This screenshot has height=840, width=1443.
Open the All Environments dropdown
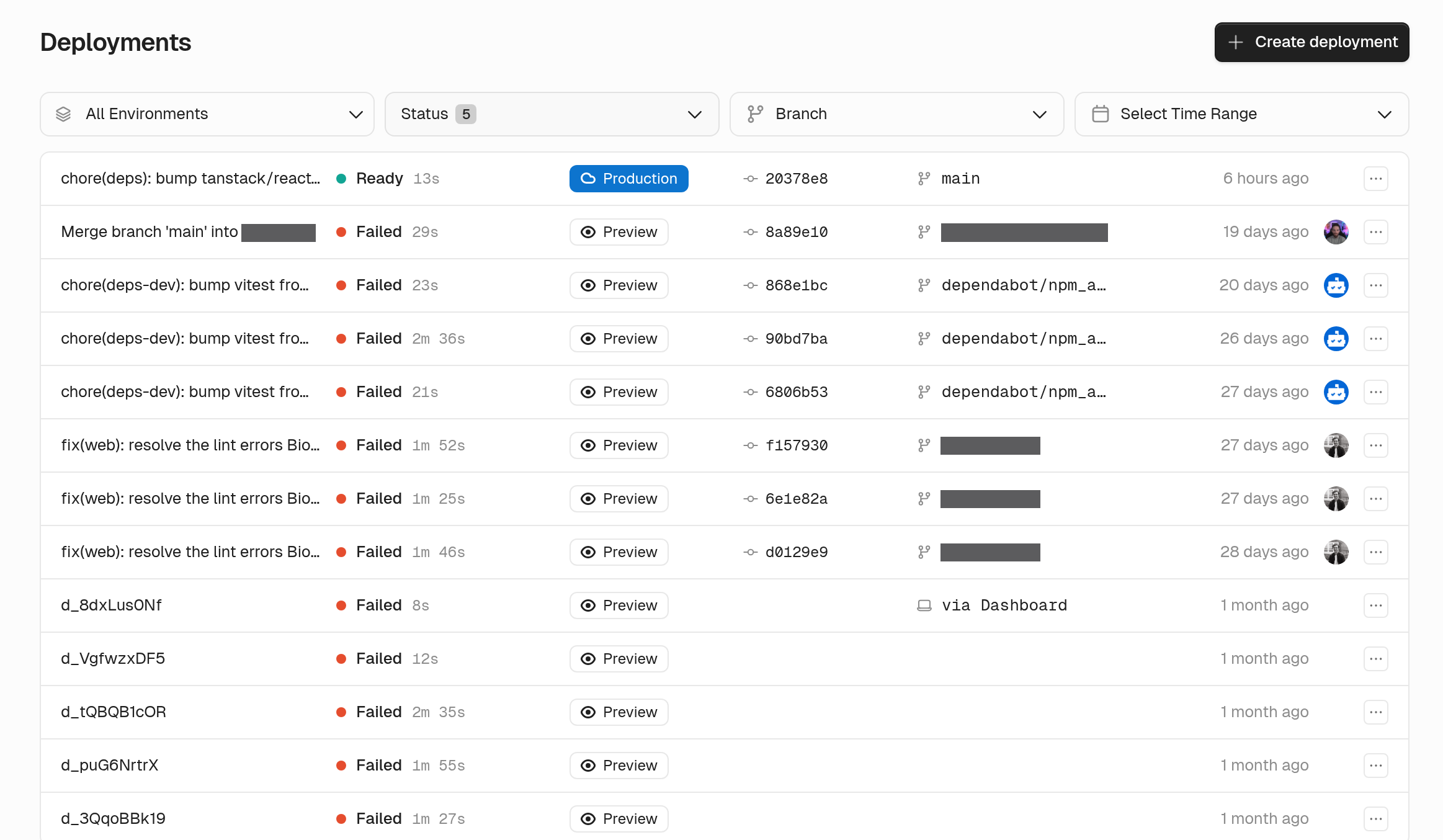(x=207, y=114)
